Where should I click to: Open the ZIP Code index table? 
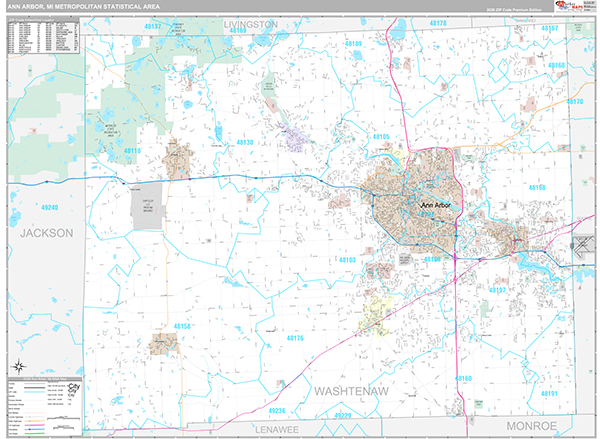tap(42, 36)
